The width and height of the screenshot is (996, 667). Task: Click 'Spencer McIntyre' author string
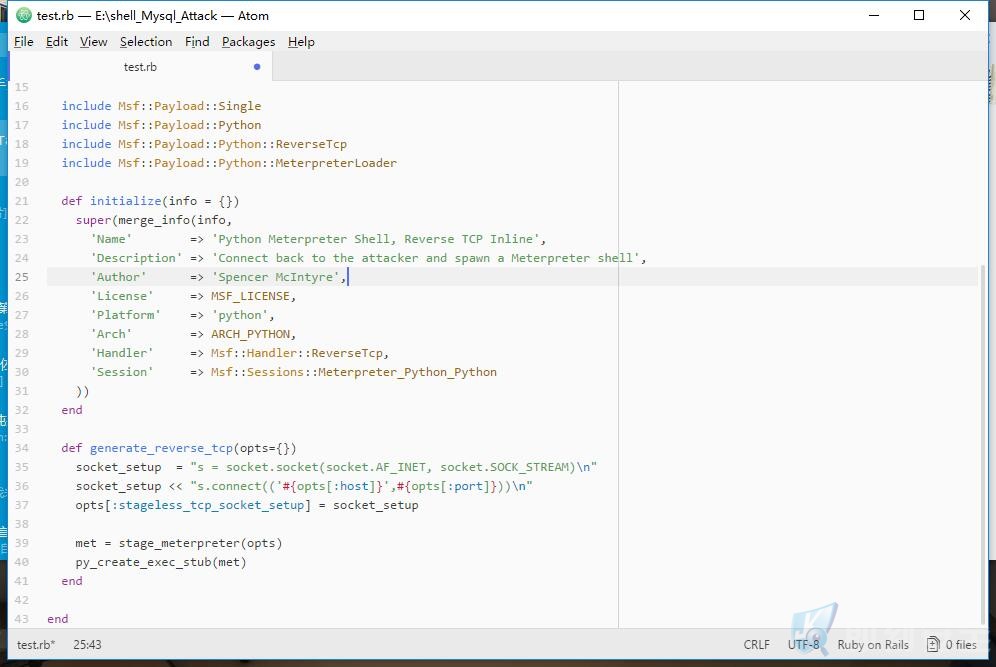[275, 277]
